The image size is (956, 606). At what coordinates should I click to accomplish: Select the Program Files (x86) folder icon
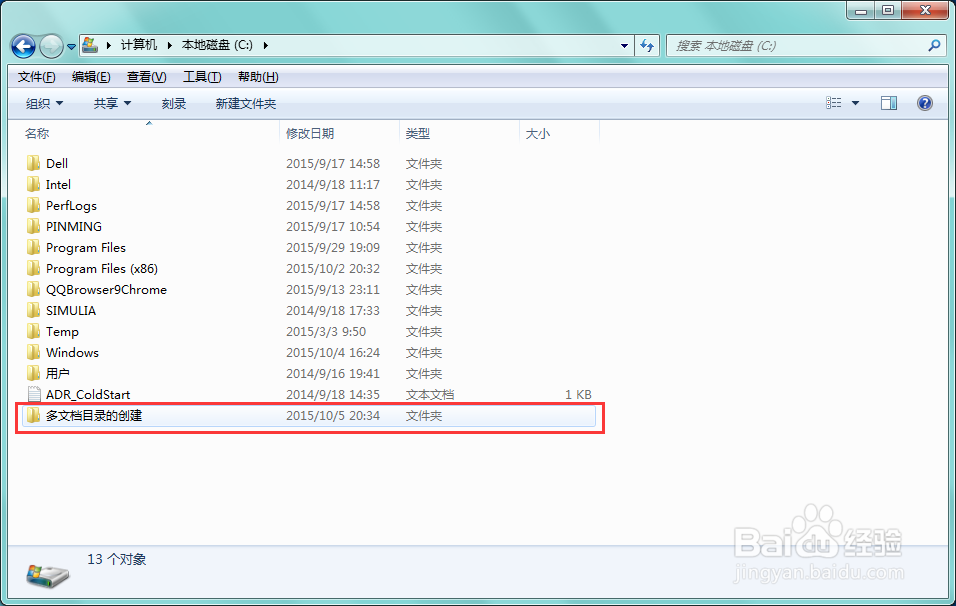coord(34,268)
